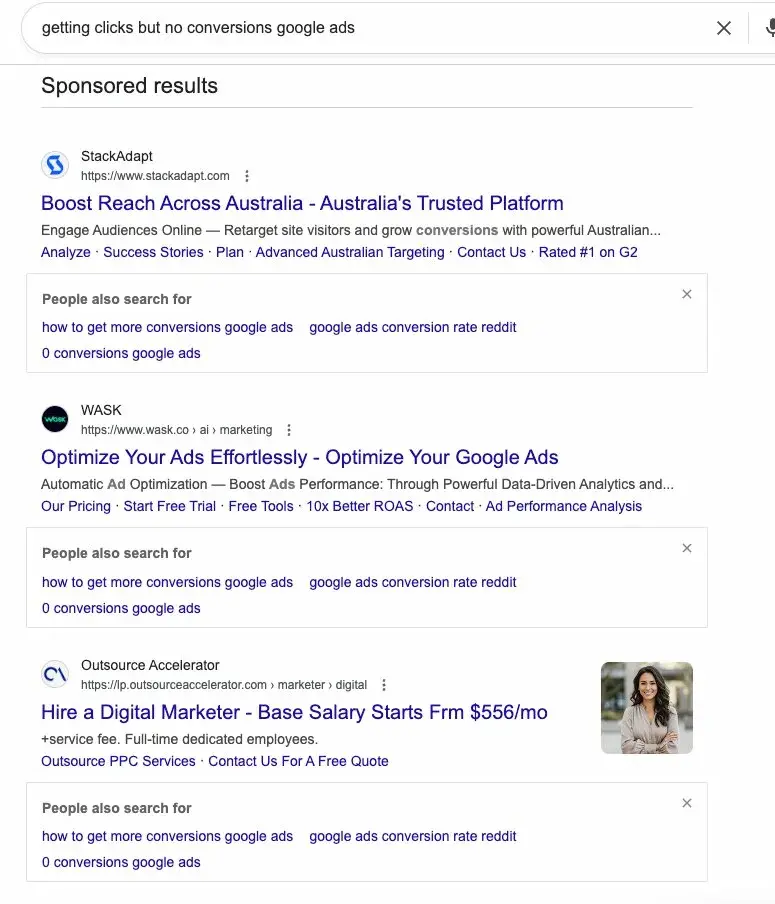Open the three-dot menu beside StackAdapt URL
775x904 pixels.
(247, 174)
